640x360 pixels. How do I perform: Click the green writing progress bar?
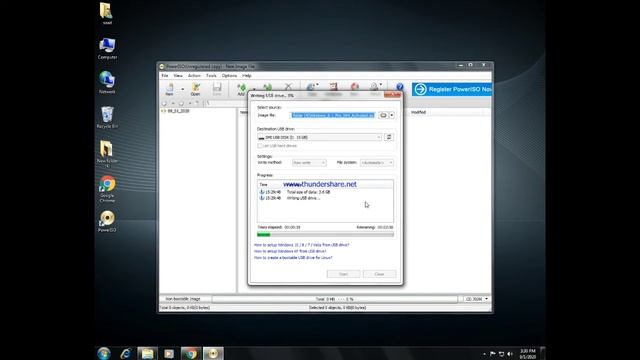click(x=325, y=234)
